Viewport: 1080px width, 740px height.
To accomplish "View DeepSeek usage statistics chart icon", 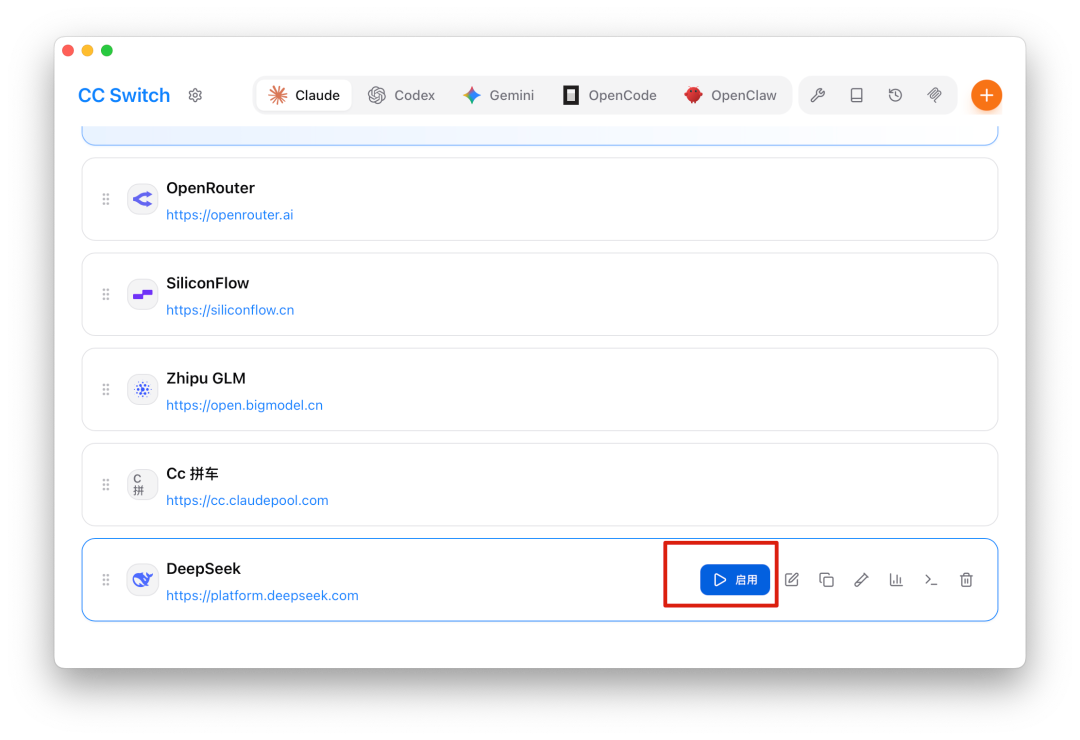I will click(x=896, y=579).
